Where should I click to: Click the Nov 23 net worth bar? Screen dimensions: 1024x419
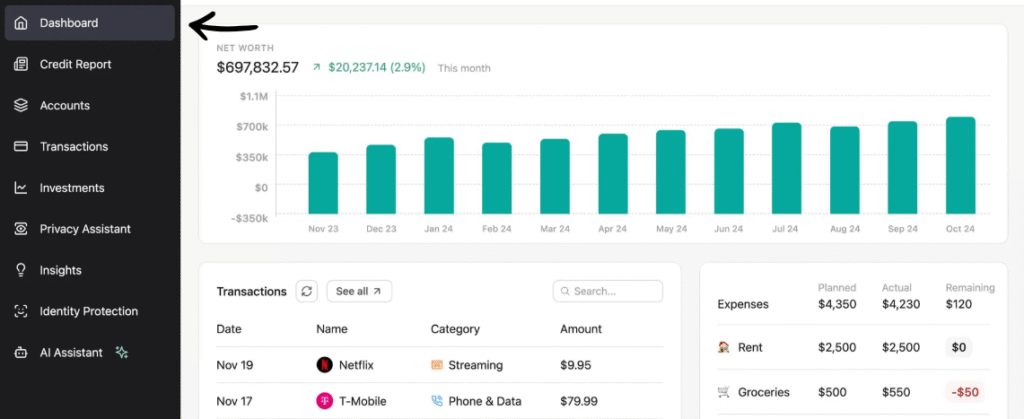[x=322, y=183]
